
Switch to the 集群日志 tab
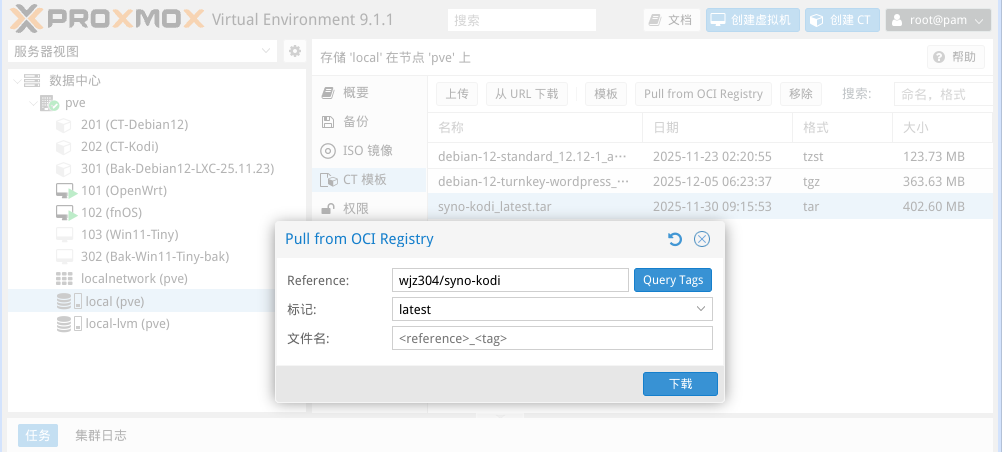point(101,436)
